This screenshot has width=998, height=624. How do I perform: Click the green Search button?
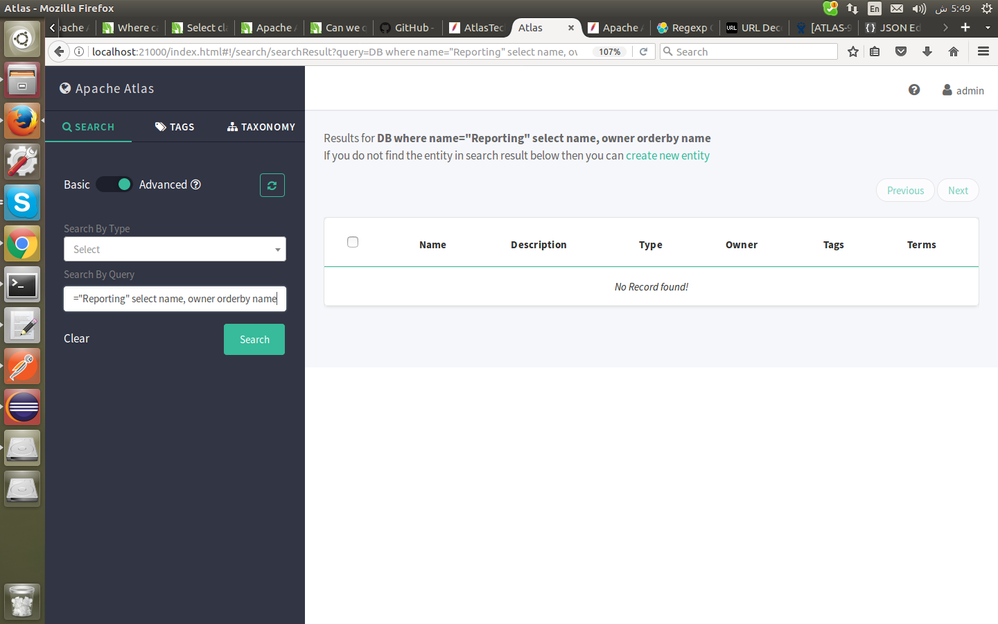click(x=254, y=339)
